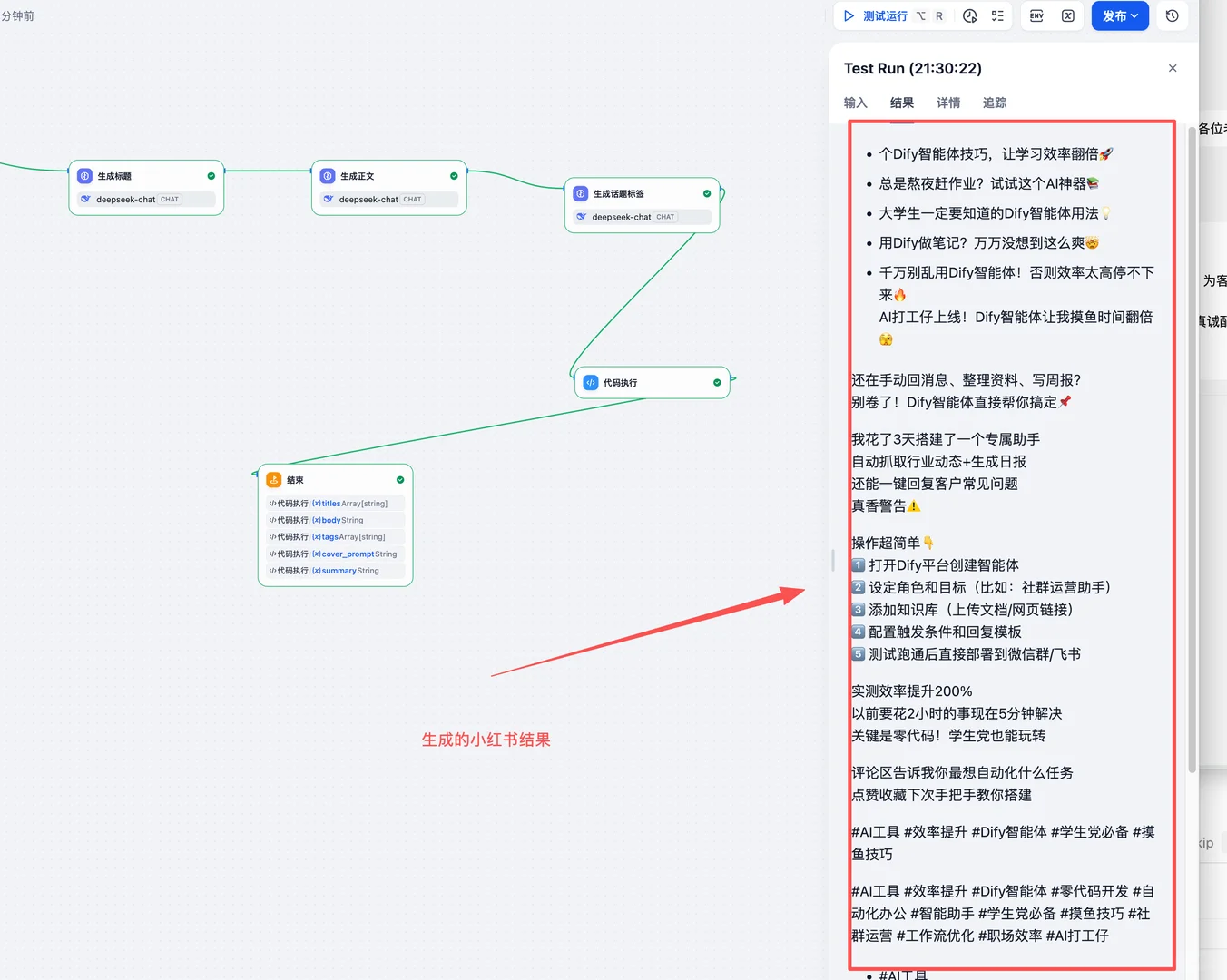
Task: Click the titles Array[string] output row
Action: [335, 504]
